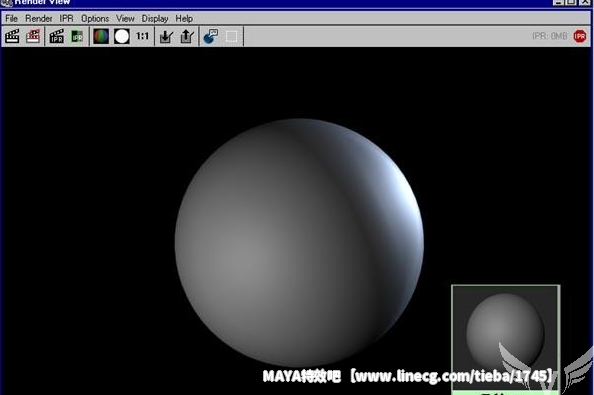Screen dimensions: 594x395
Task: Click the empty square toolbar icon
Action: pos(231,36)
